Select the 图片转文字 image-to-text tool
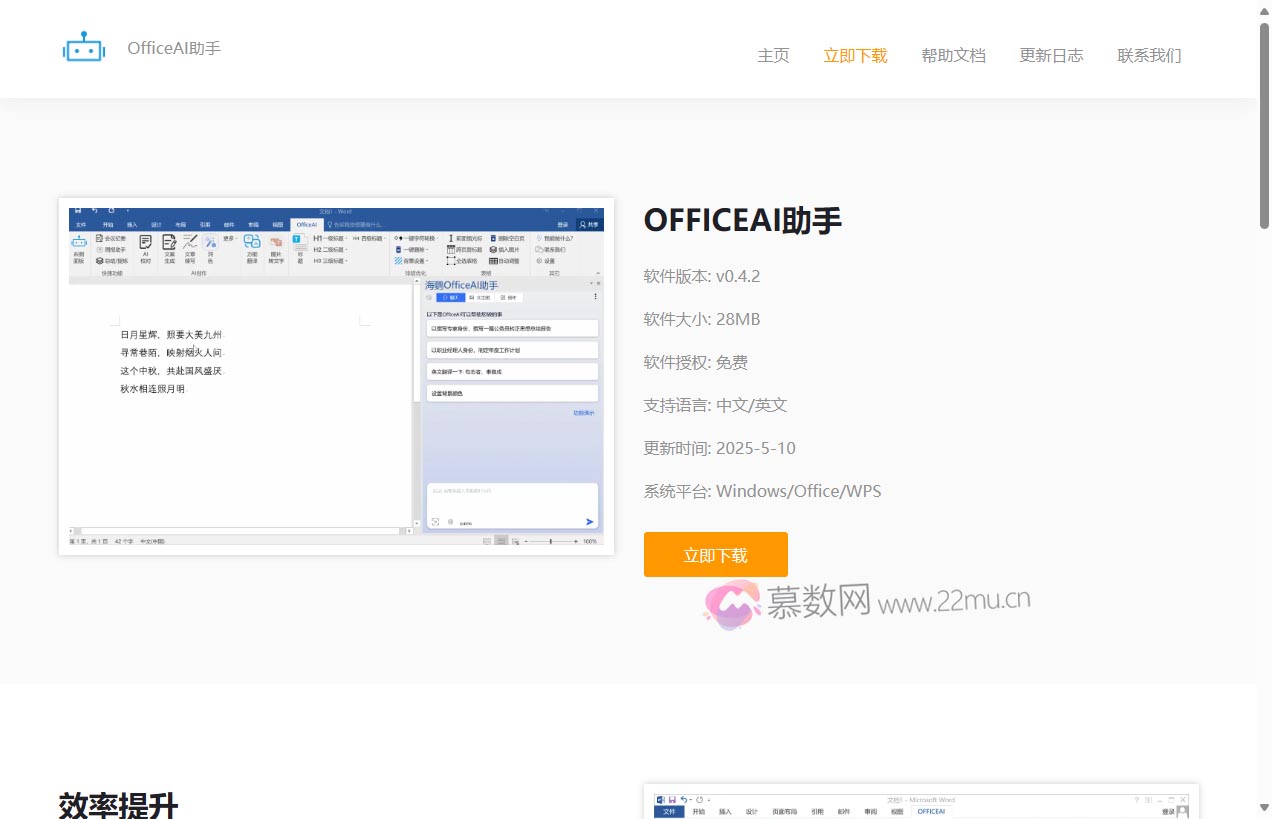The image size is (1272, 819). point(279,250)
